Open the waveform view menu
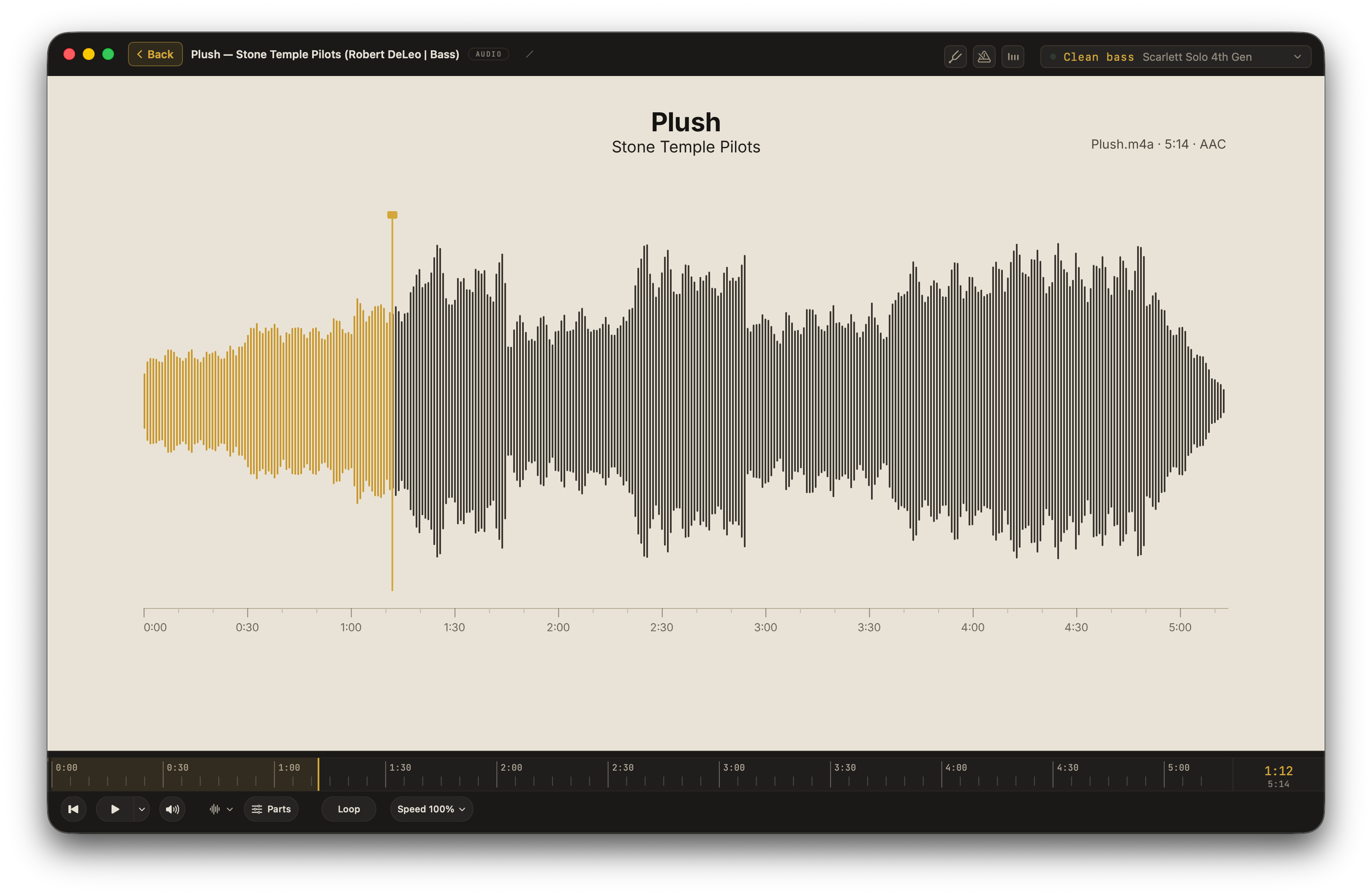1372x896 pixels. 221,809
